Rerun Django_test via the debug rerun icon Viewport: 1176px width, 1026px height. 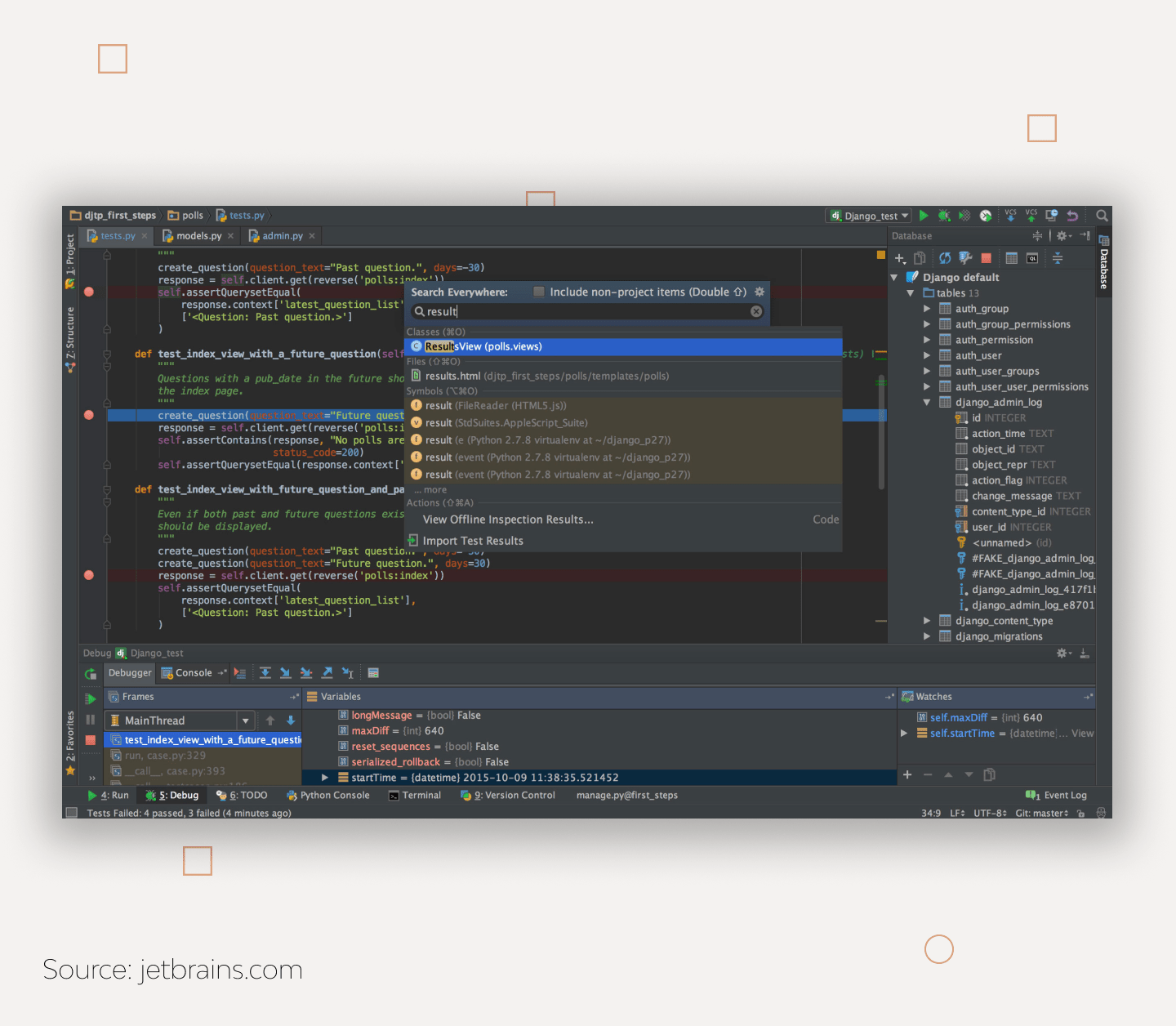91,674
